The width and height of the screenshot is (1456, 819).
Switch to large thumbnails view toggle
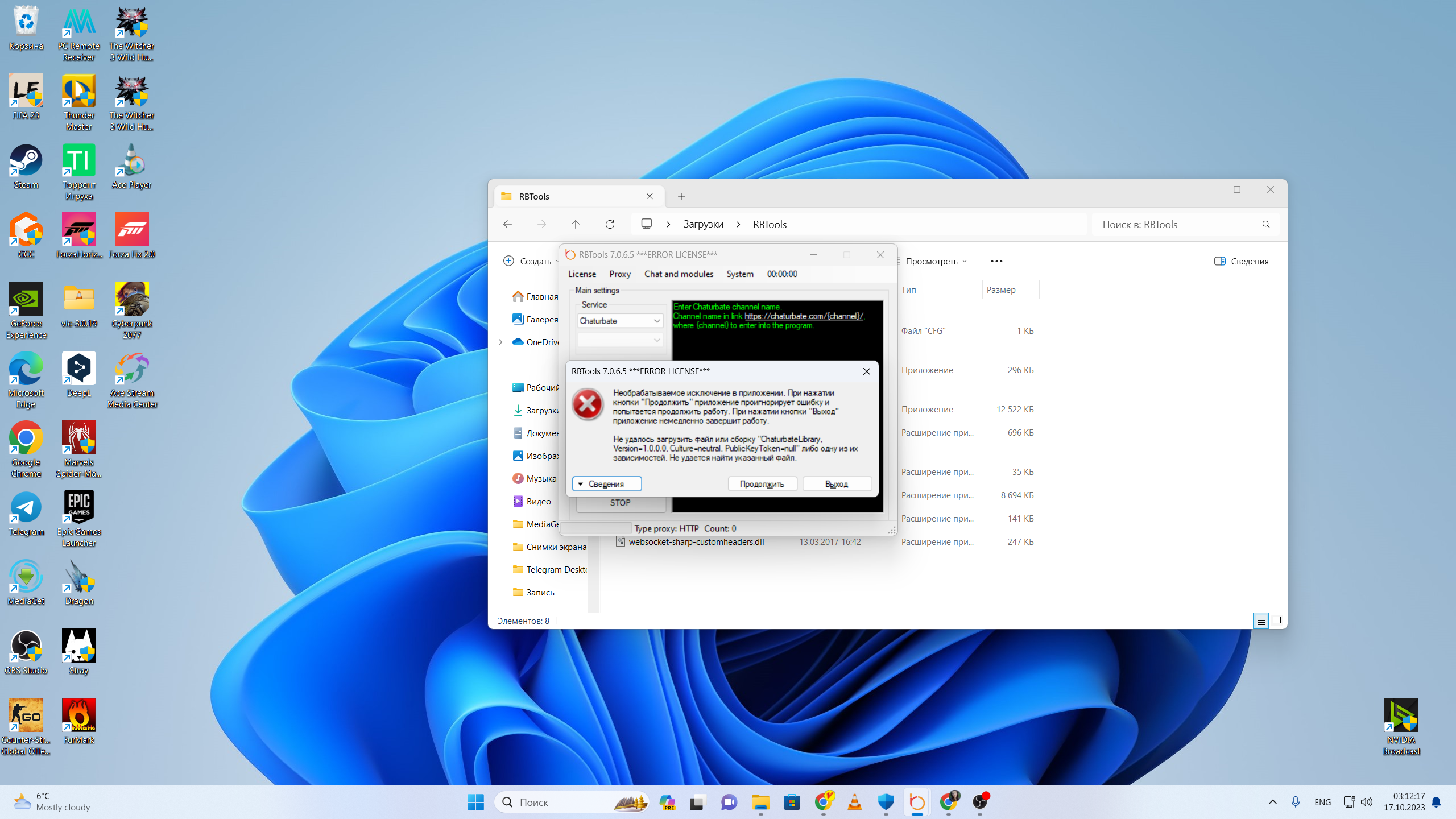tap(1277, 621)
